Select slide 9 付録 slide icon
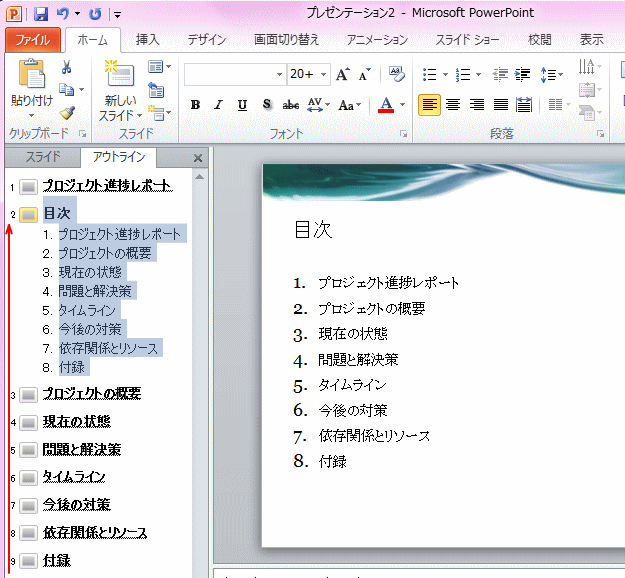625x578 pixels. [x=28, y=561]
